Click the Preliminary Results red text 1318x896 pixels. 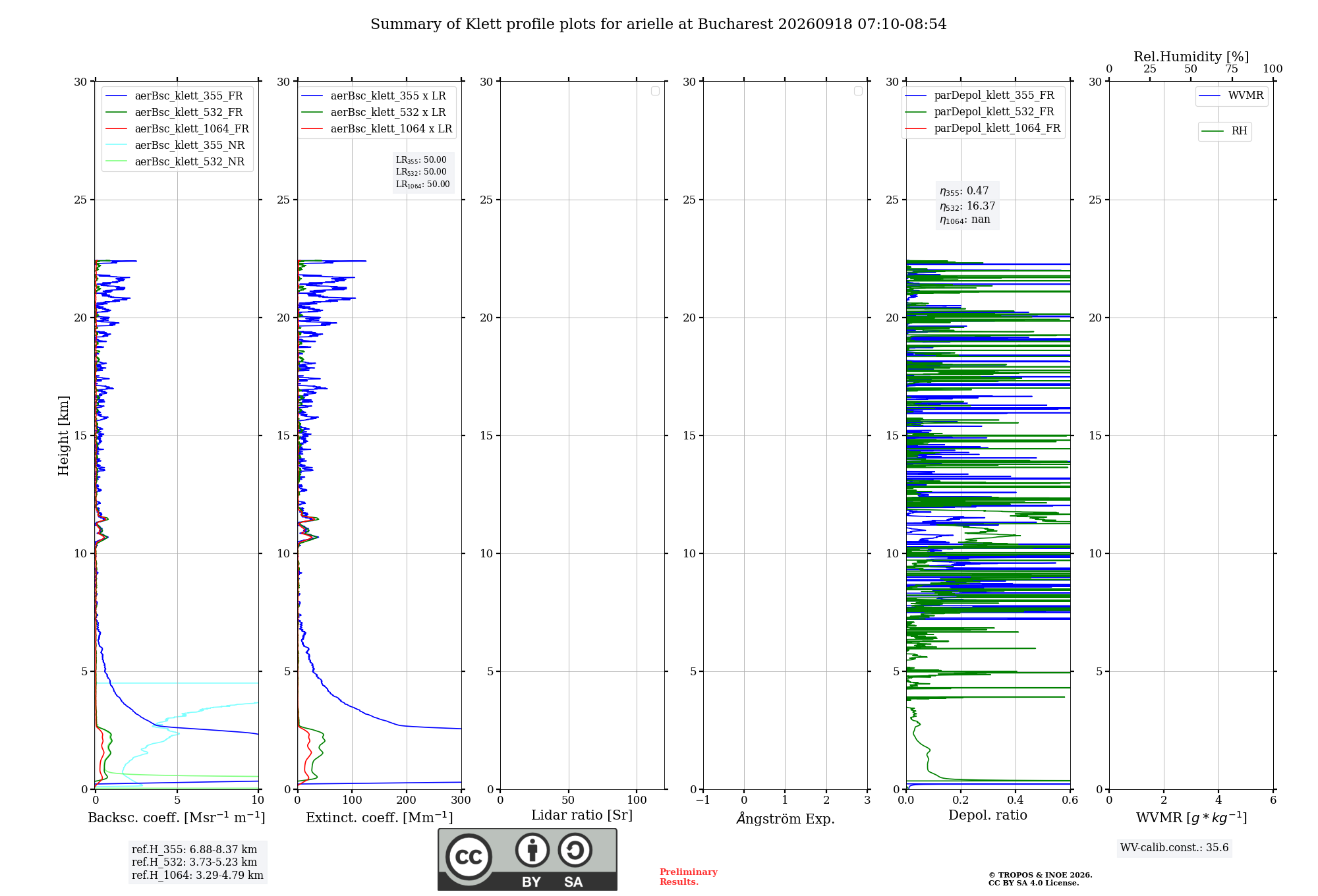tap(688, 877)
